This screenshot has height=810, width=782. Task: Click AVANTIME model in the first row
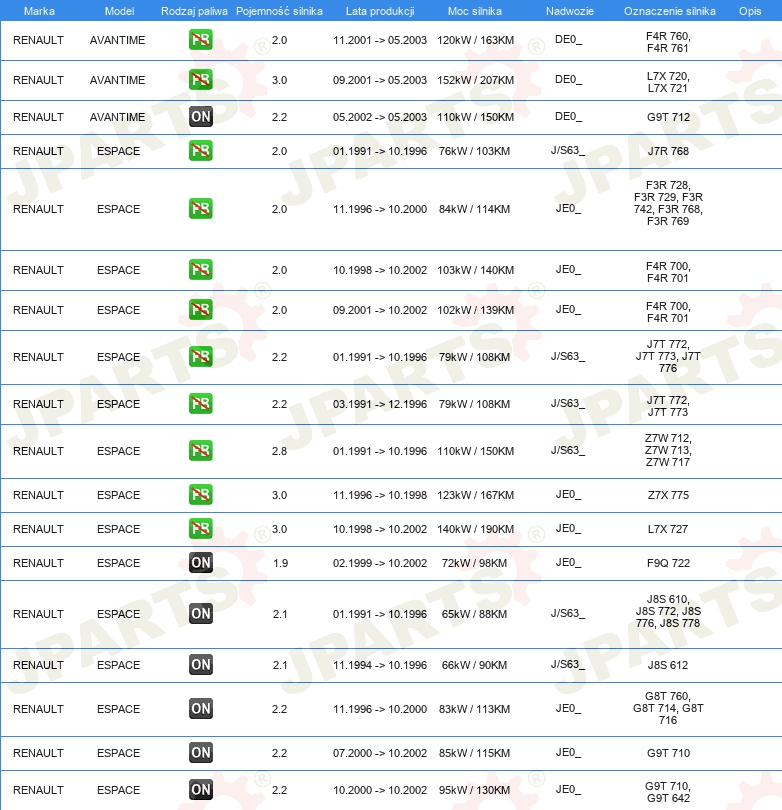117,40
